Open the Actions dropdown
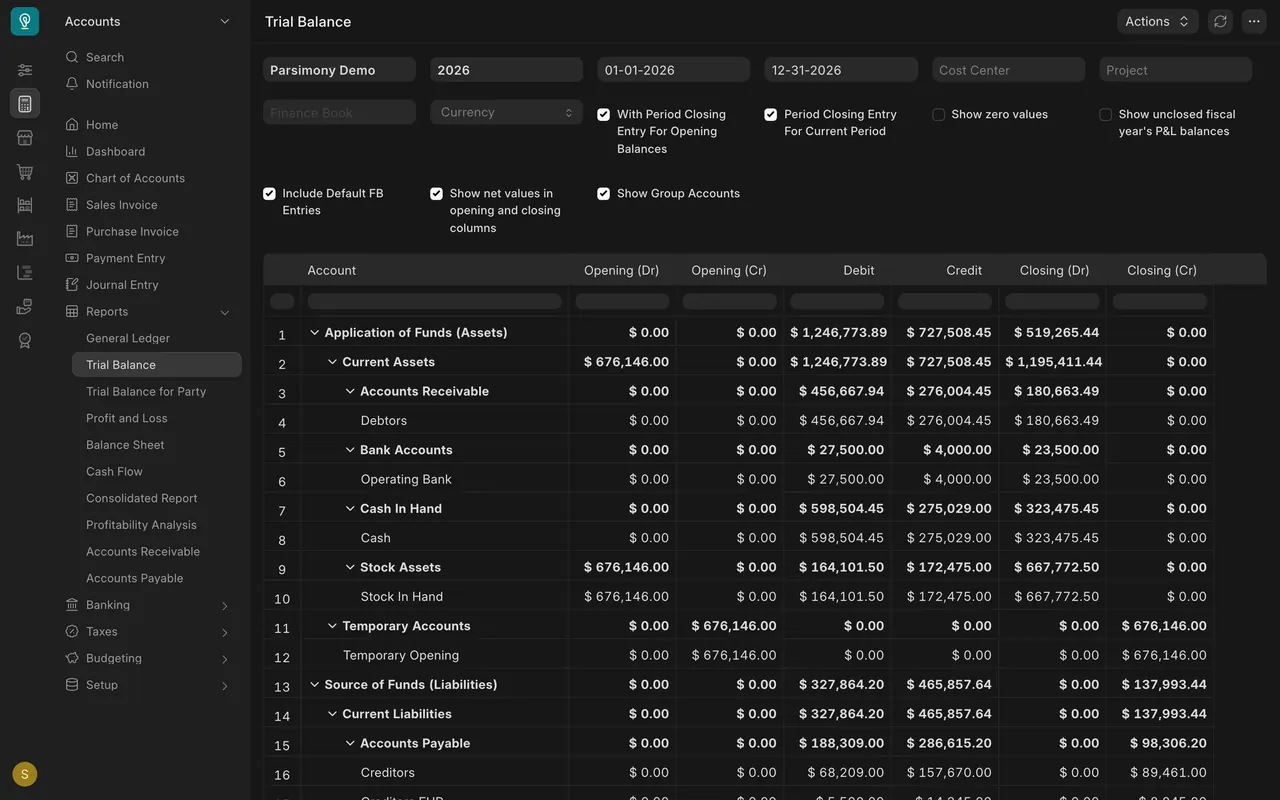Viewport: 1280px width, 800px height. [1157, 21]
